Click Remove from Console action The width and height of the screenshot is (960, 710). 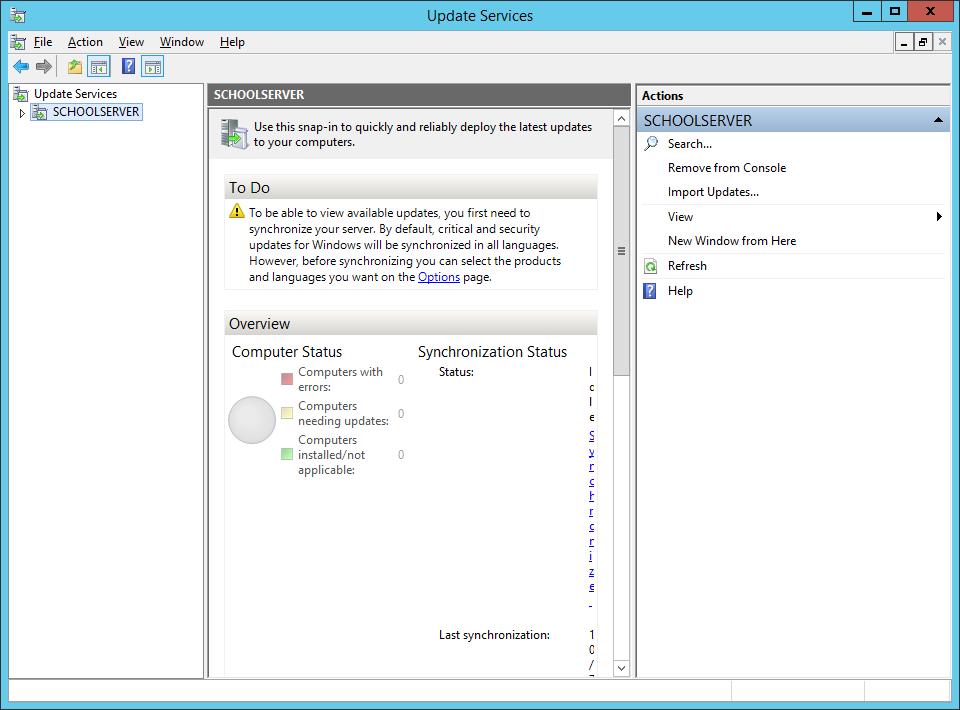[x=727, y=168]
